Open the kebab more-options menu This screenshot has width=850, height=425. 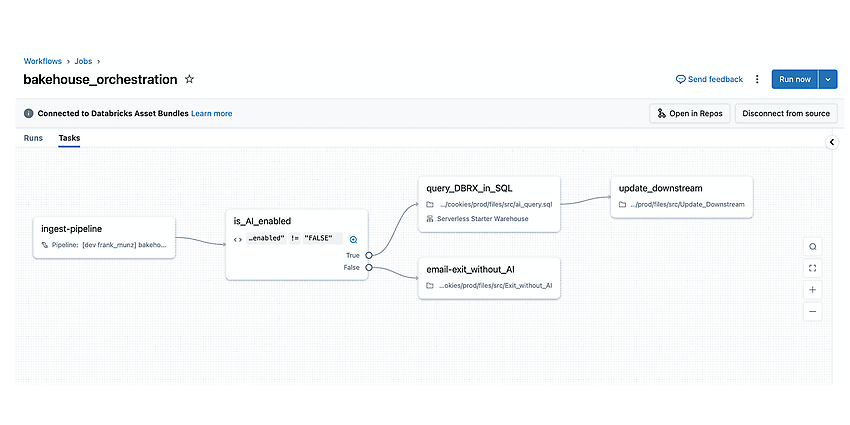pyautogui.click(x=757, y=79)
